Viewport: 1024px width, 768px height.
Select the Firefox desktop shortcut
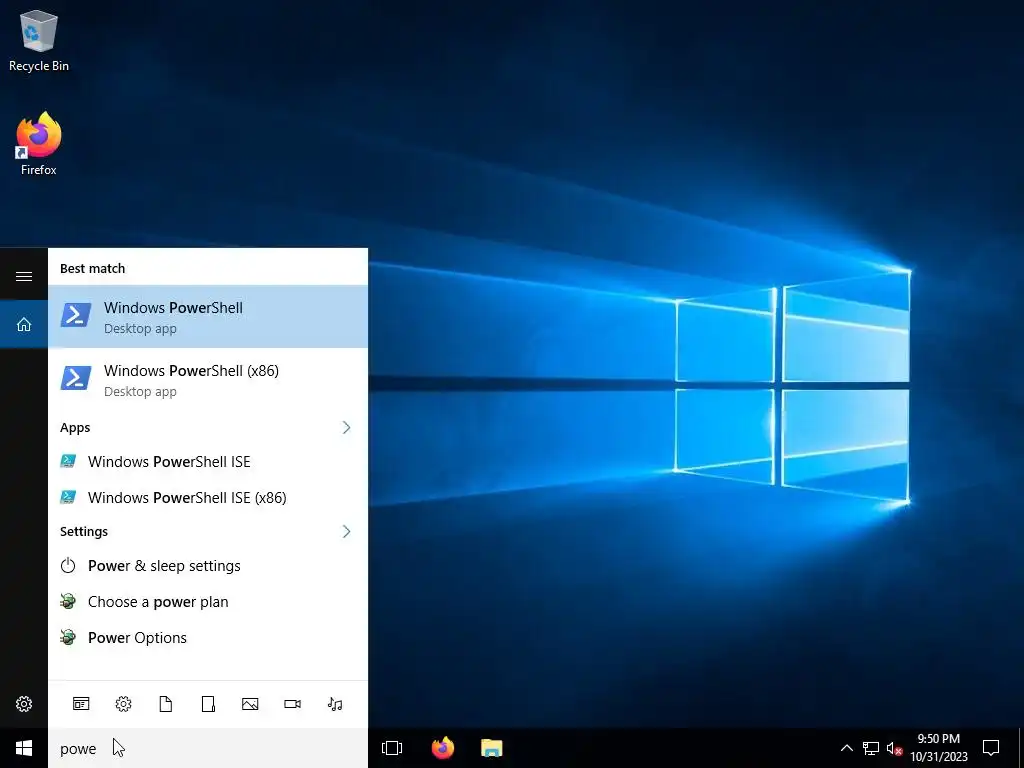39,144
